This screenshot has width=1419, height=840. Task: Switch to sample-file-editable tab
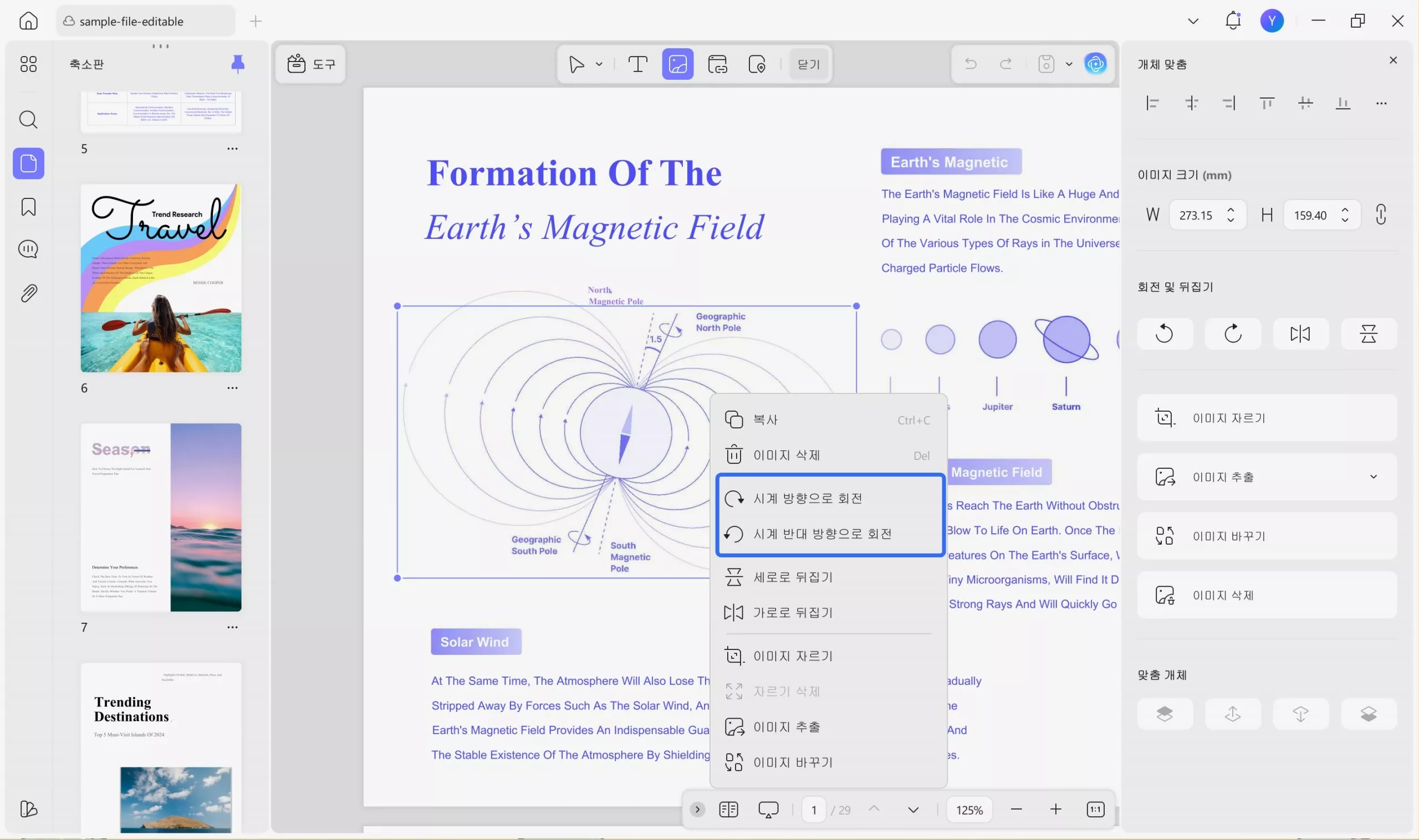coord(146,21)
